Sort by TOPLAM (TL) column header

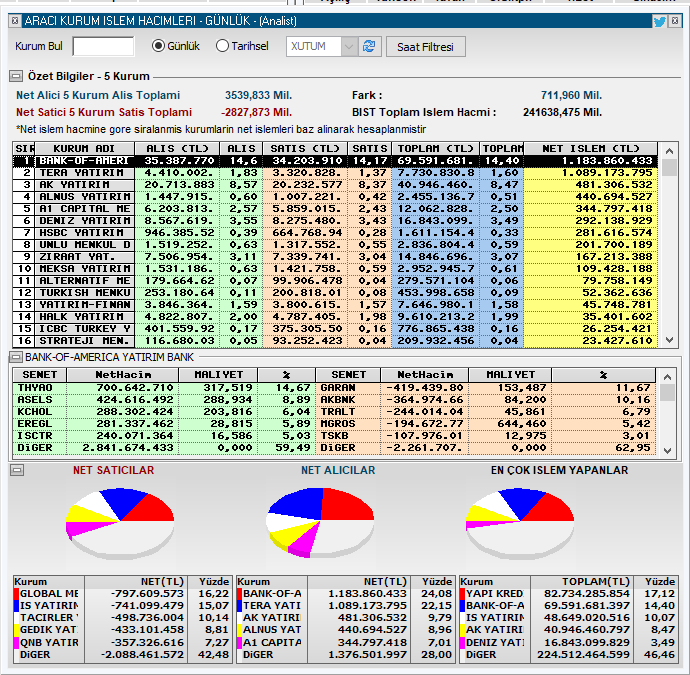pos(435,148)
